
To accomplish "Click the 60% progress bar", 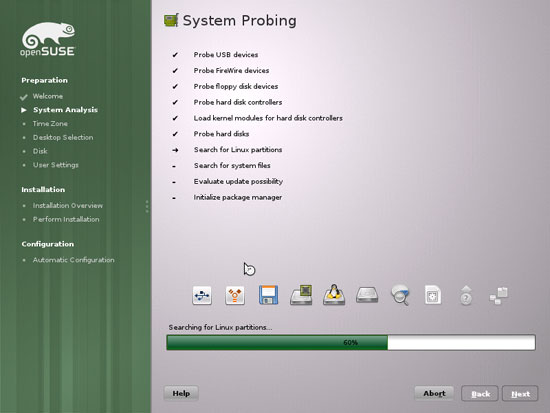I will [x=351, y=342].
